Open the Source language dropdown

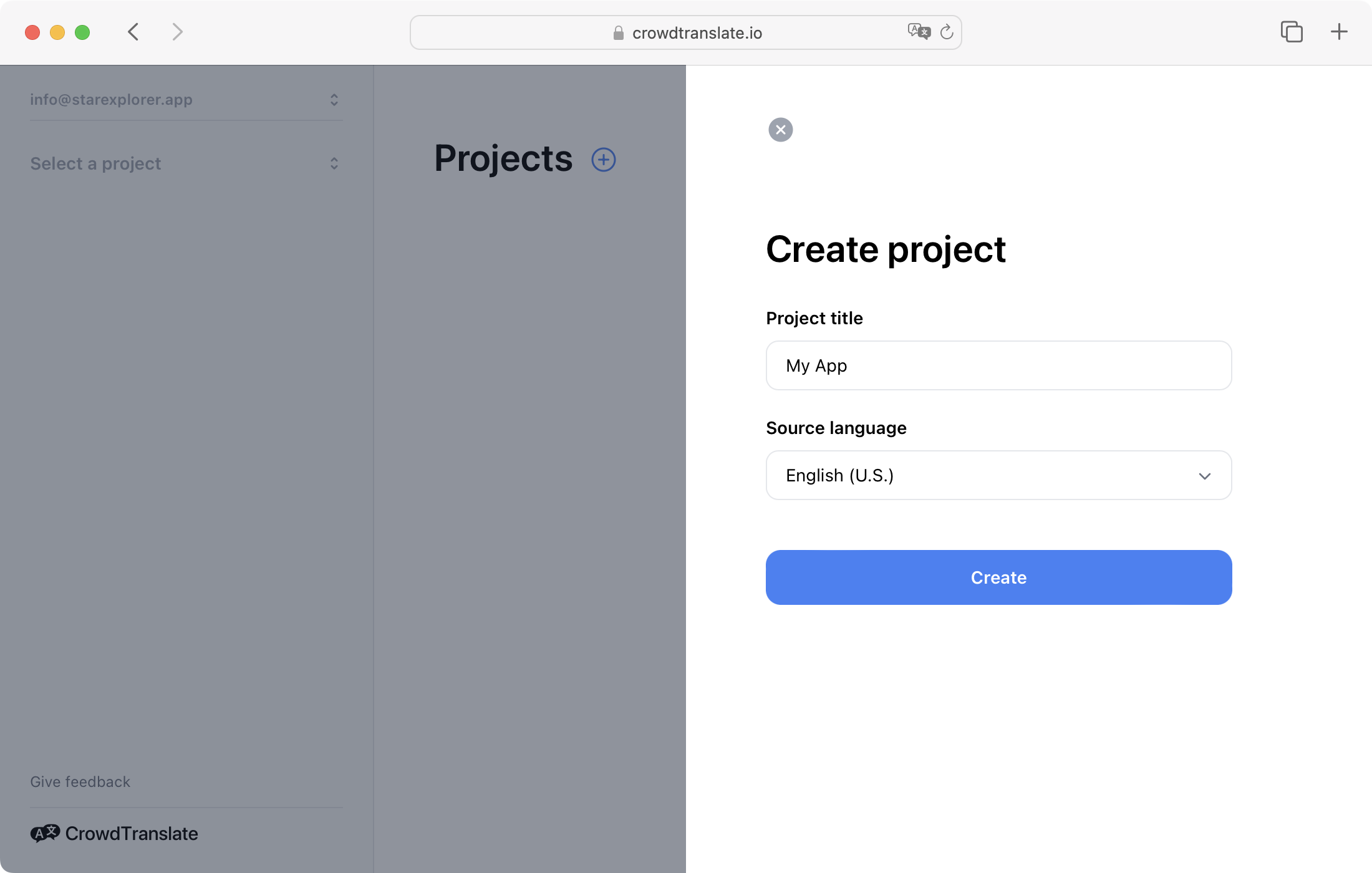pos(998,475)
